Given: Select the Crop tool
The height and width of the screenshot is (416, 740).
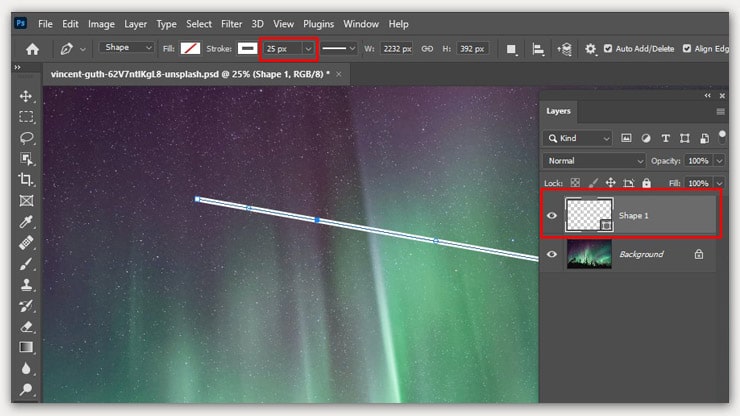Looking at the screenshot, I should point(26,179).
